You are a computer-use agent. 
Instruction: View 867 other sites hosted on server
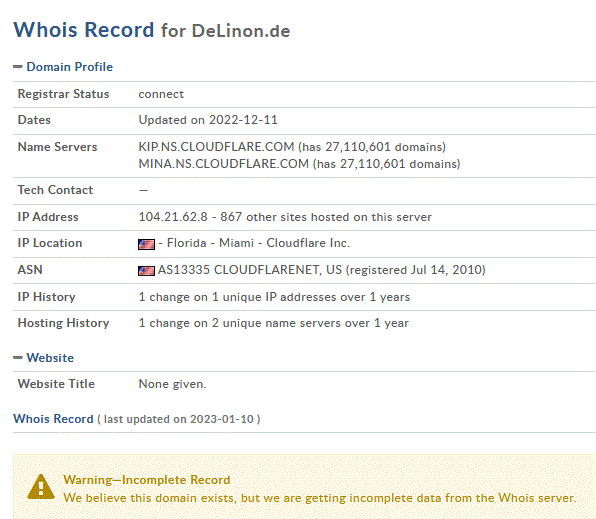click(x=326, y=217)
